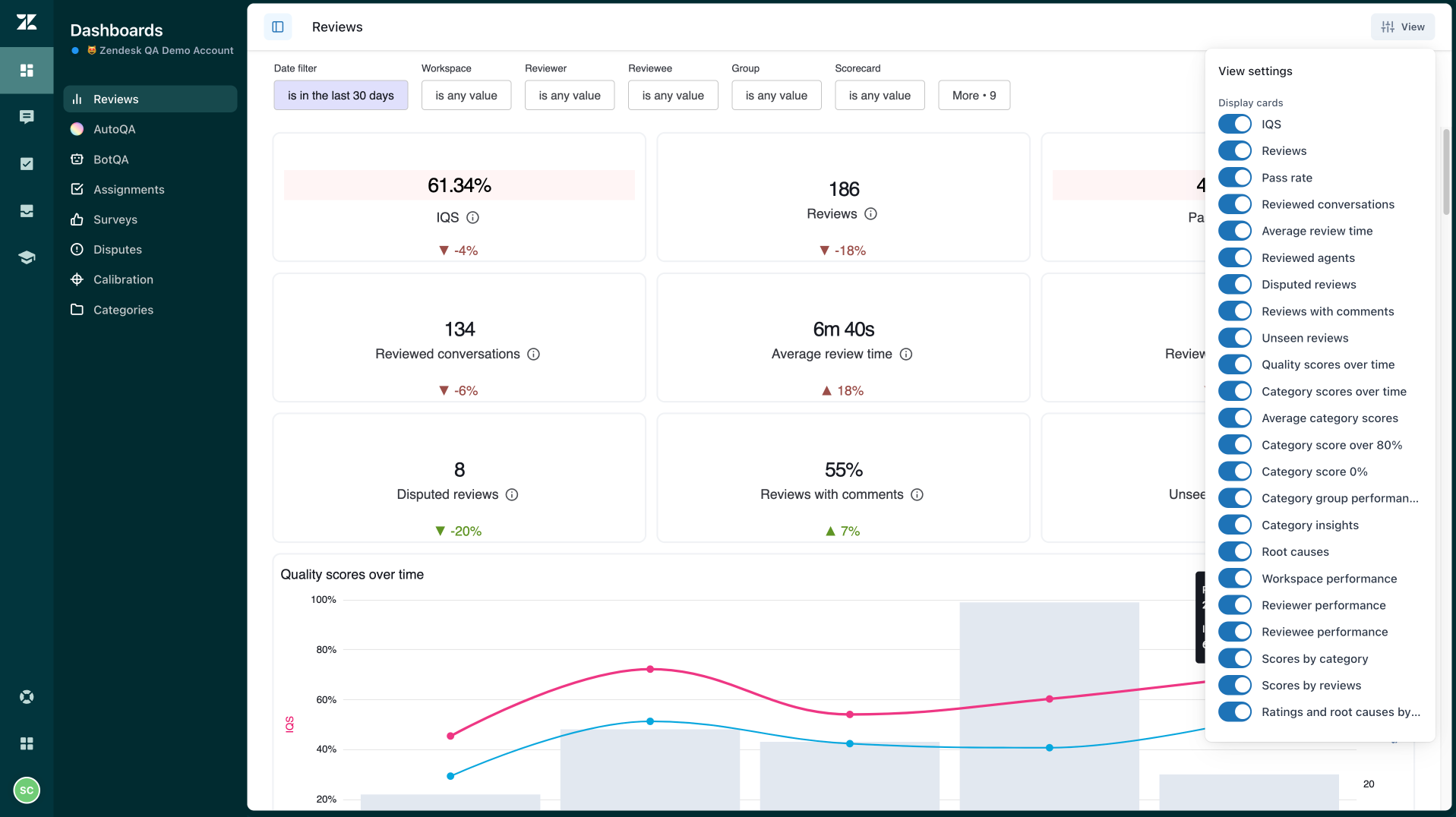The width and height of the screenshot is (1456, 817).
Task: Open the Reviewee filter dropdown
Action: pos(673,95)
